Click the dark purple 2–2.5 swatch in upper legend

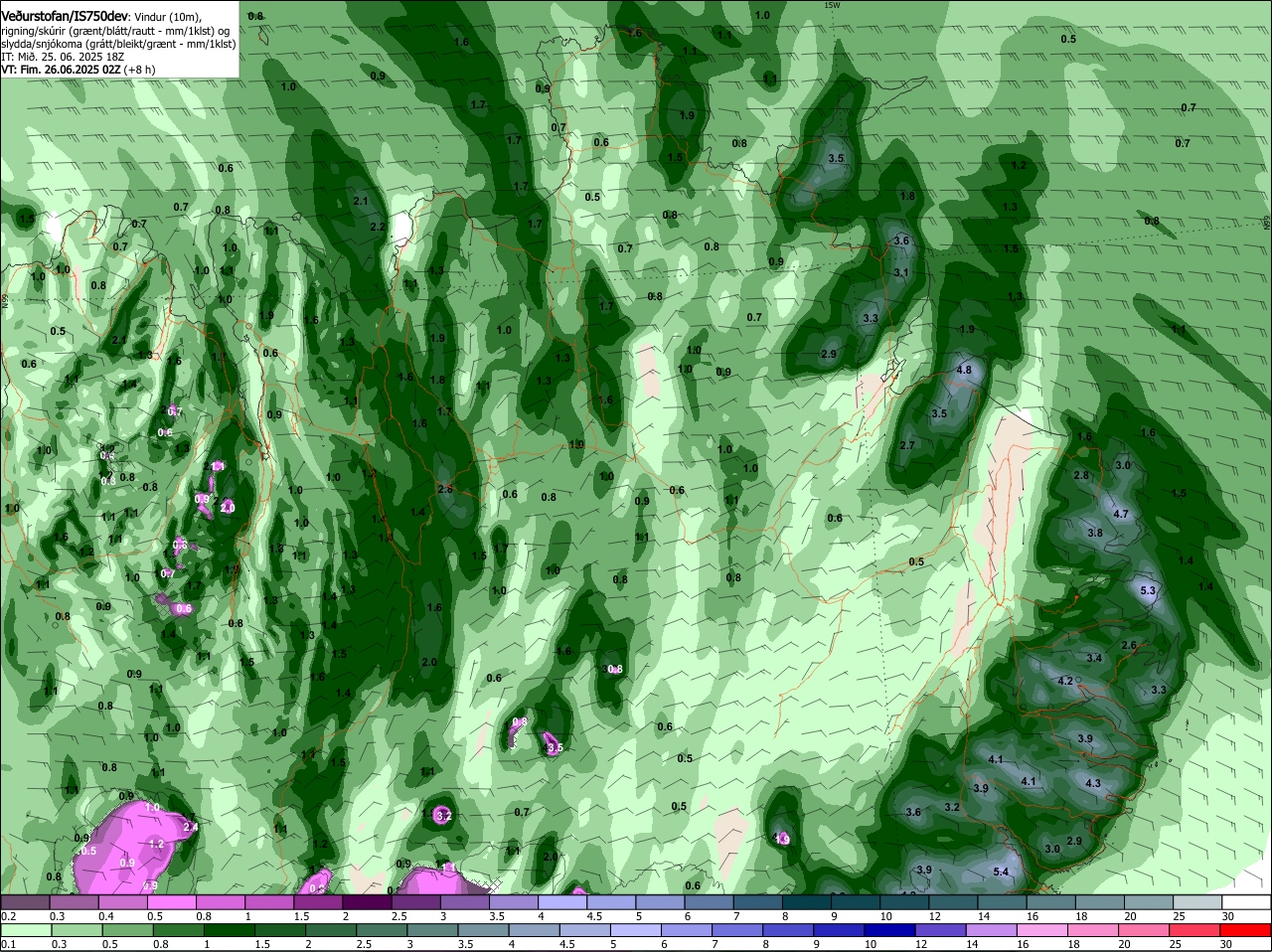[x=369, y=901]
